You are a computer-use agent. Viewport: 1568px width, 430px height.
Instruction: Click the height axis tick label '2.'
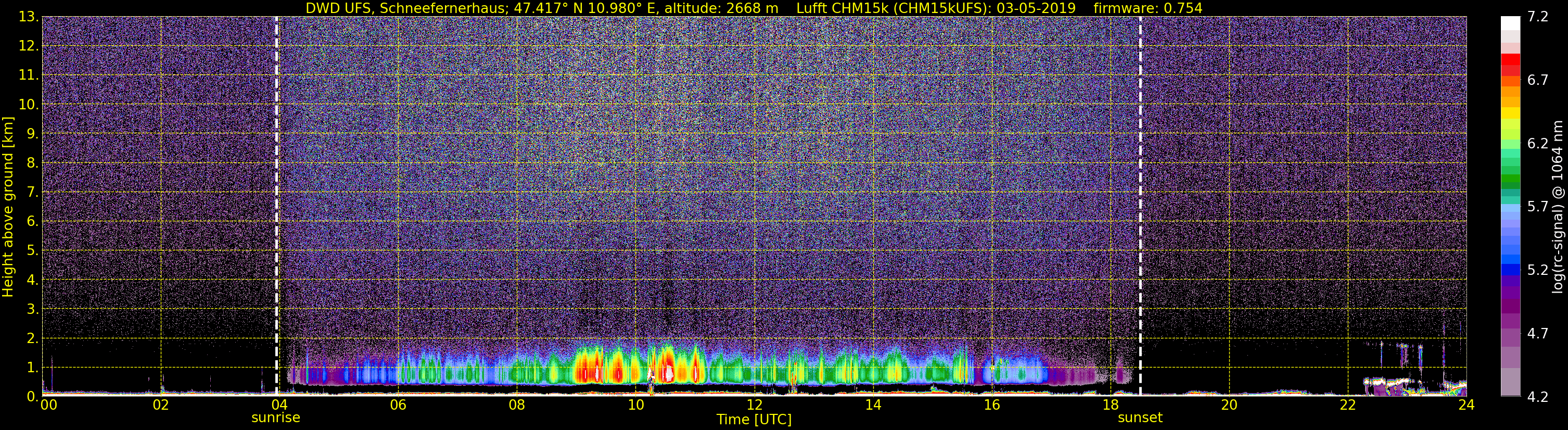32,339
